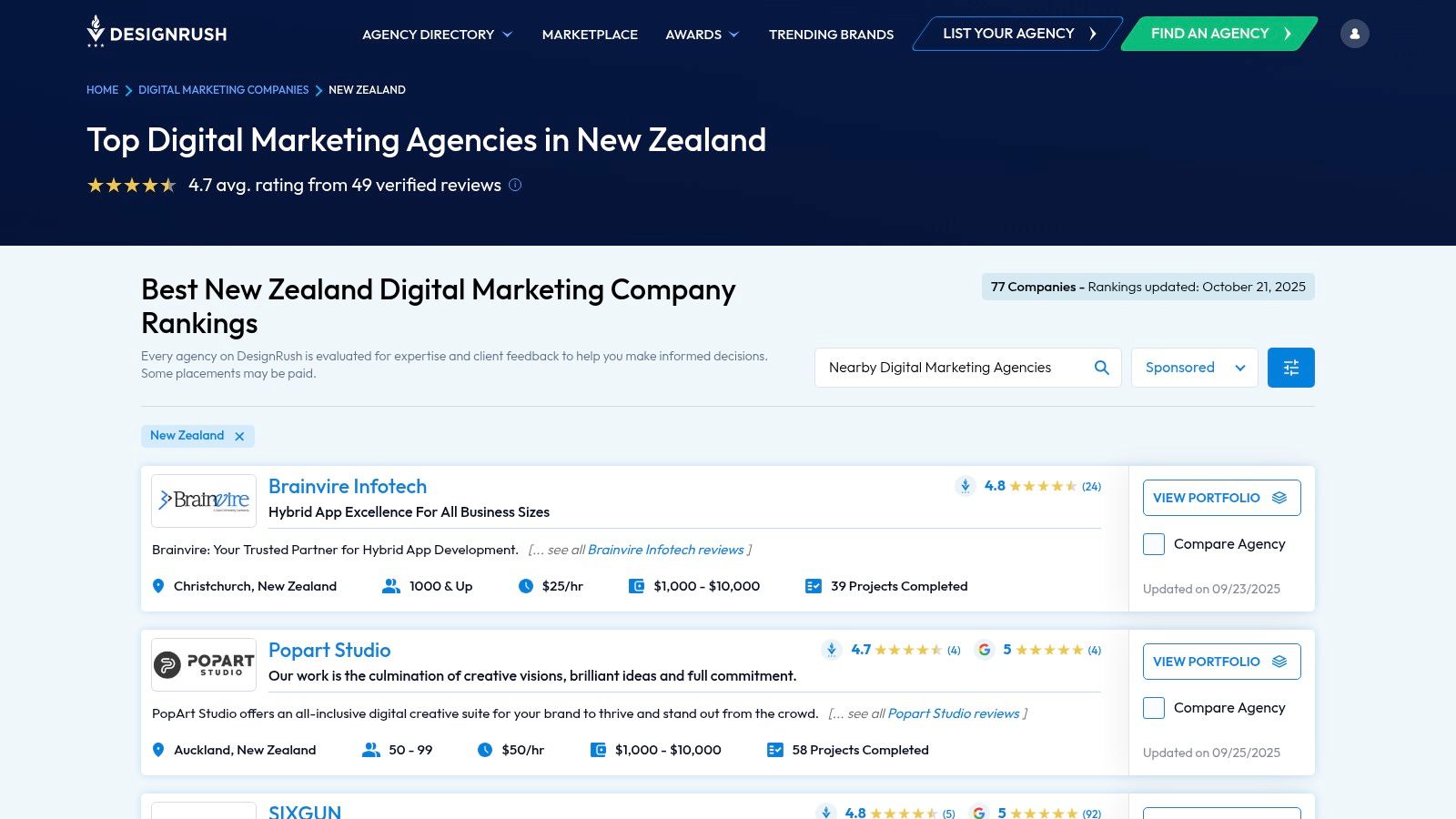Open the Trending Brands nav item
The width and height of the screenshot is (1456, 819).
pyautogui.click(x=831, y=35)
